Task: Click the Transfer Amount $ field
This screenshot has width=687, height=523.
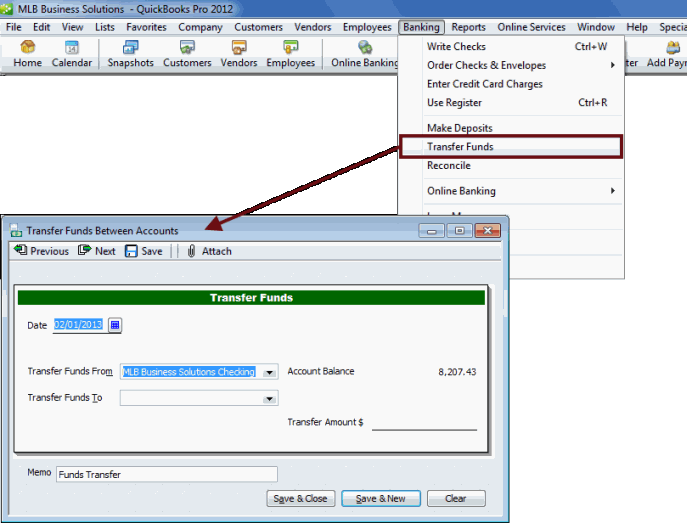Action: point(424,422)
